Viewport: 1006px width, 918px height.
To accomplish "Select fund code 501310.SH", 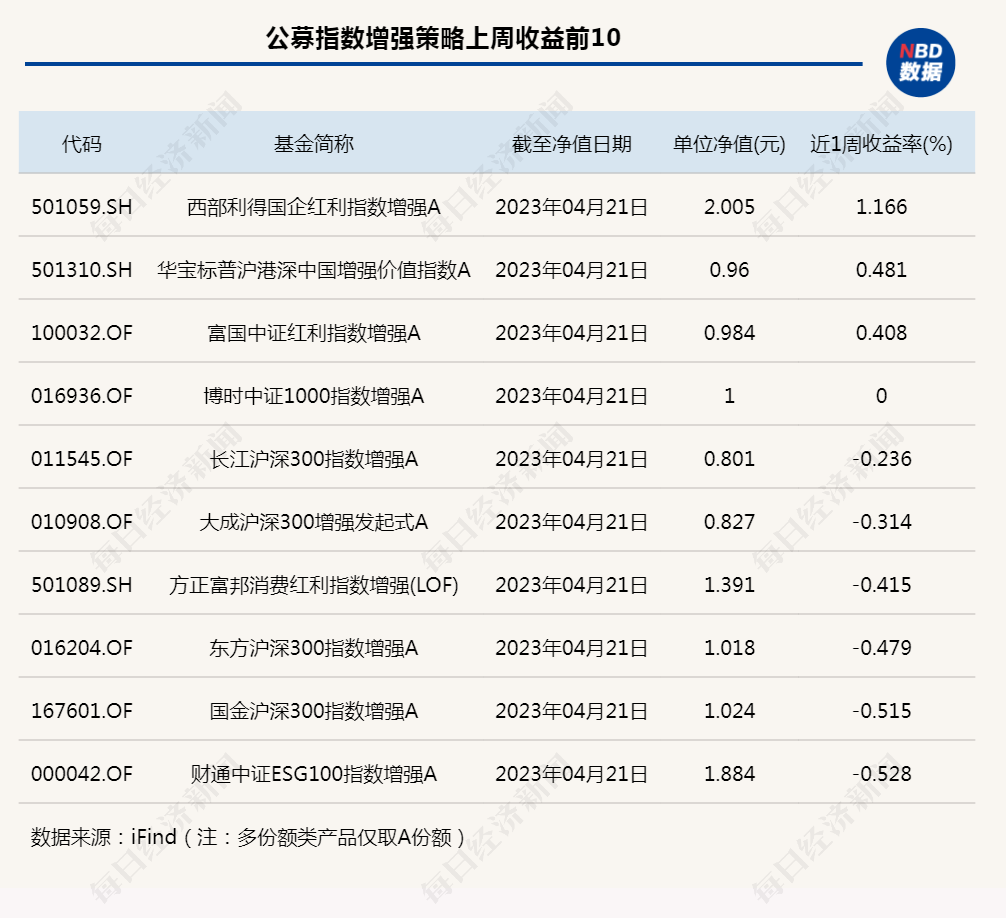I will point(82,269).
